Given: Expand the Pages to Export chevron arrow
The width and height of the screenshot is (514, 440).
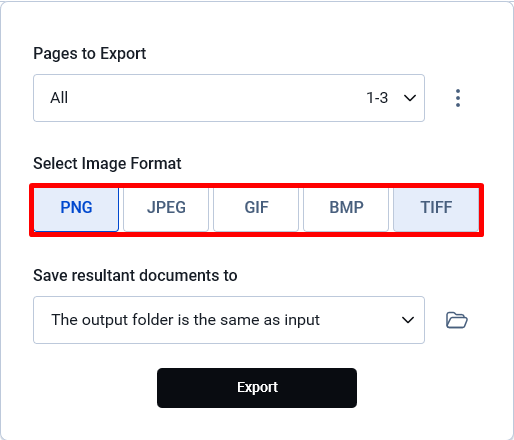Looking at the screenshot, I should tap(410, 98).
